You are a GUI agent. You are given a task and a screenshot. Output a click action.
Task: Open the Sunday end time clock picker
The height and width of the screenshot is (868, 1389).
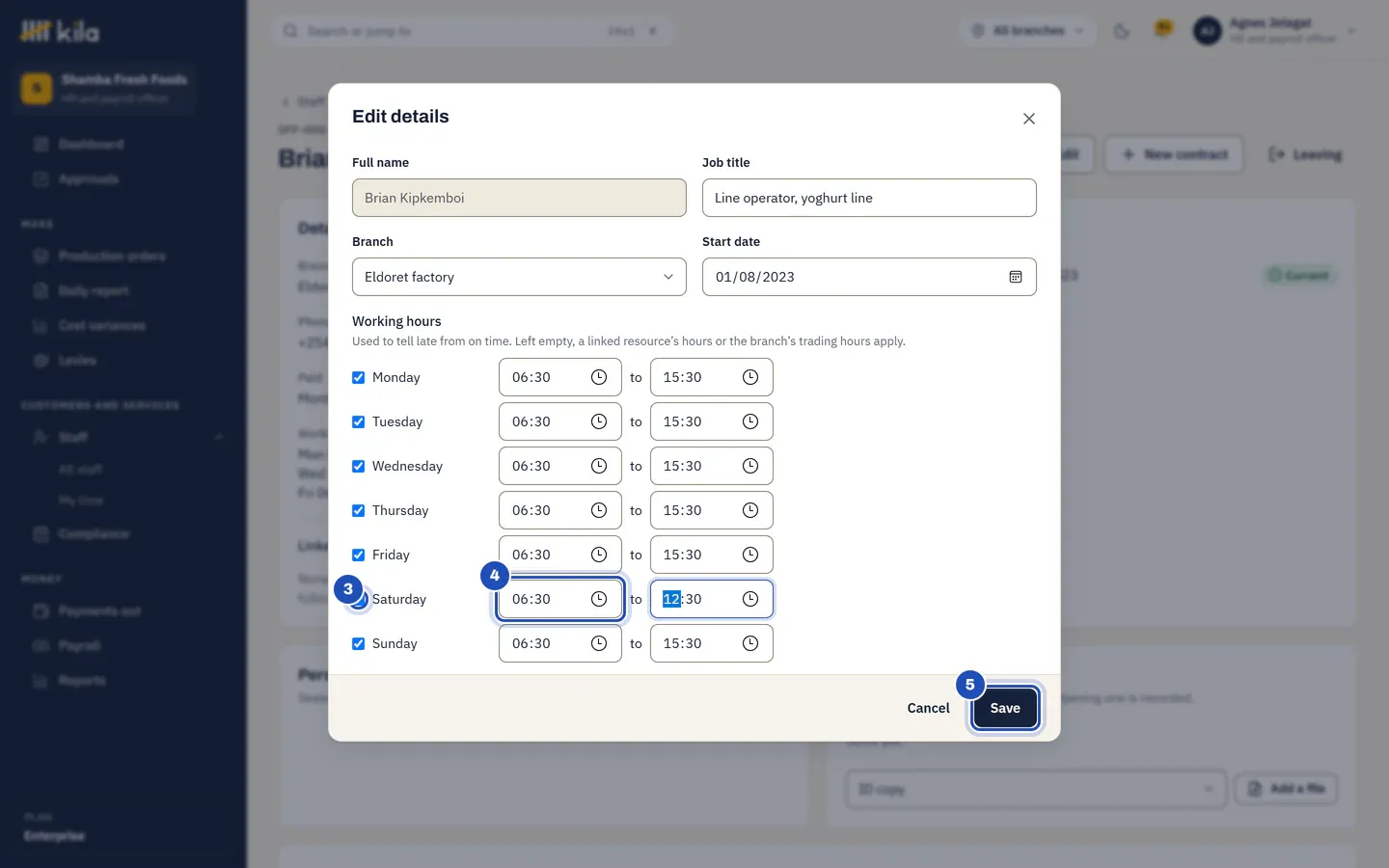(x=750, y=643)
